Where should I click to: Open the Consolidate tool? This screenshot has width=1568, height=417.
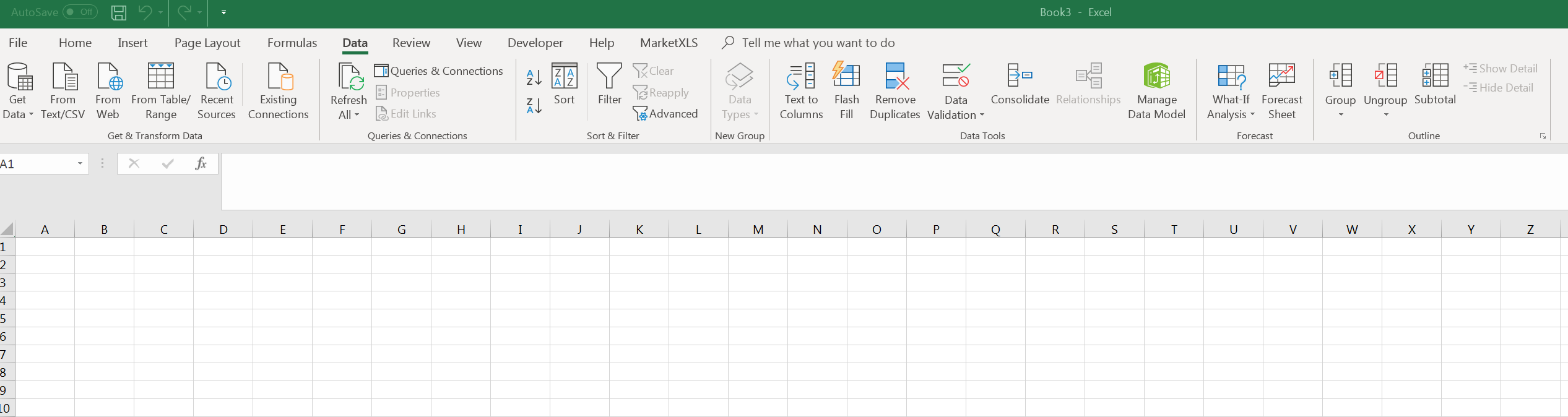pyautogui.click(x=1020, y=84)
